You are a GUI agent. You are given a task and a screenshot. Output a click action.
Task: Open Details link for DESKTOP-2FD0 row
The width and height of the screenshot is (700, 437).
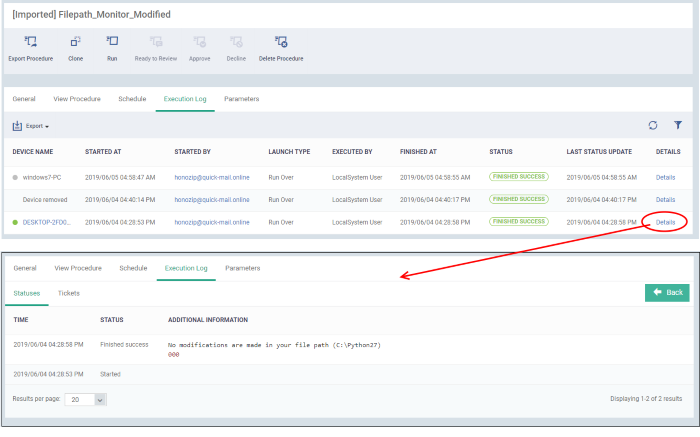pyautogui.click(x=665, y=222)
